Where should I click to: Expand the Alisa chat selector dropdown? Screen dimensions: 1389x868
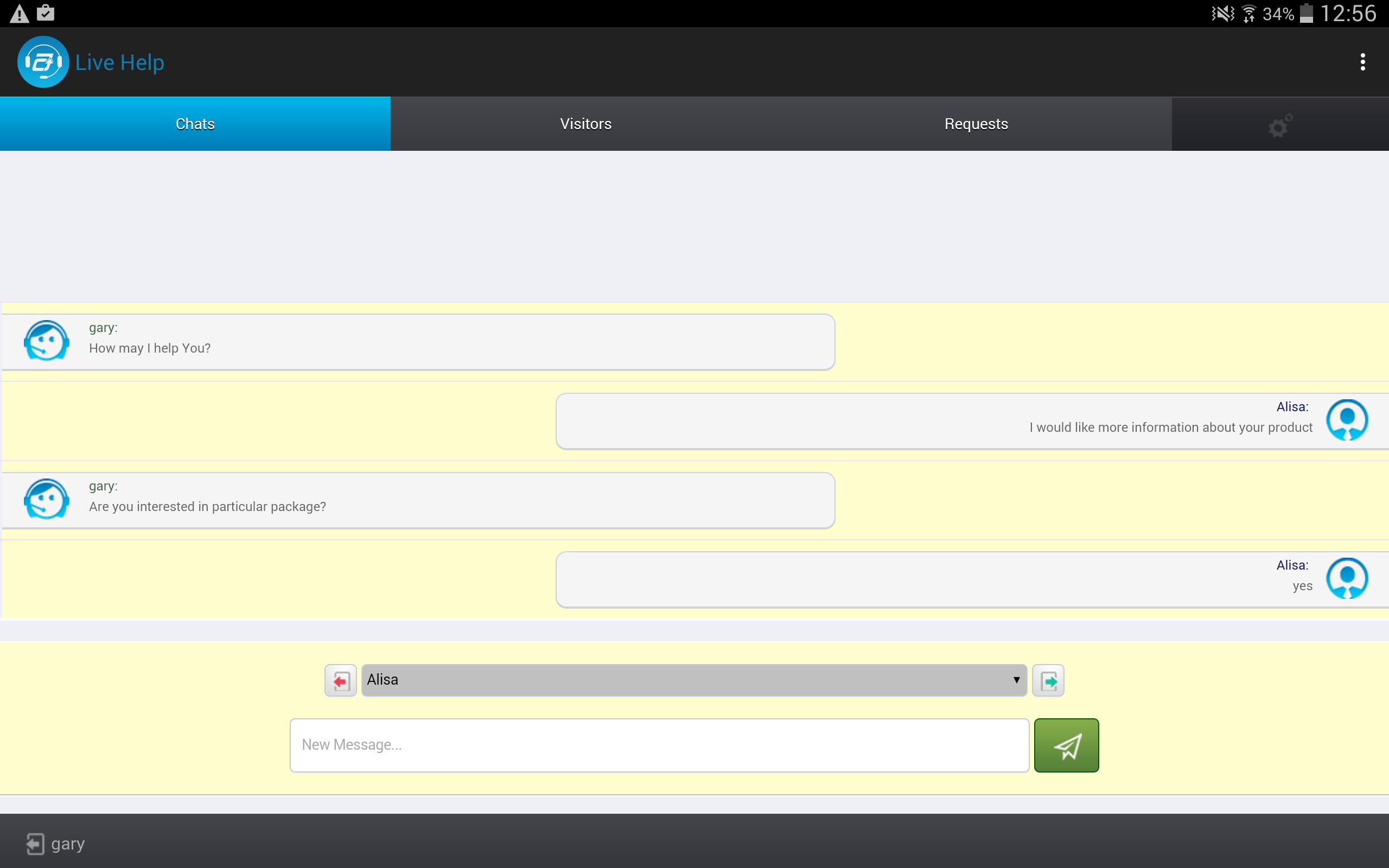click(694, 680)
